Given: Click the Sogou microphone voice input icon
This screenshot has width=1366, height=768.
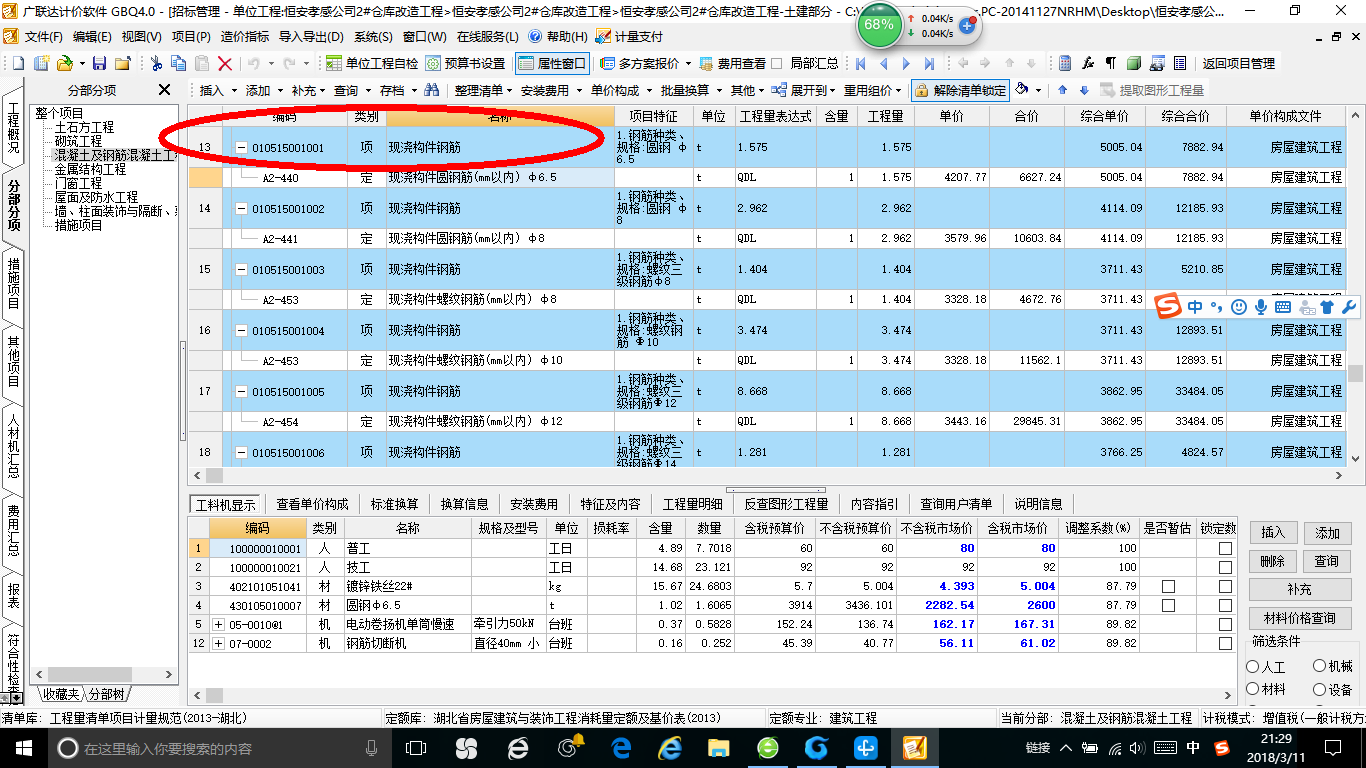Looking at the screenshot, I should [x=1261, y=307].
